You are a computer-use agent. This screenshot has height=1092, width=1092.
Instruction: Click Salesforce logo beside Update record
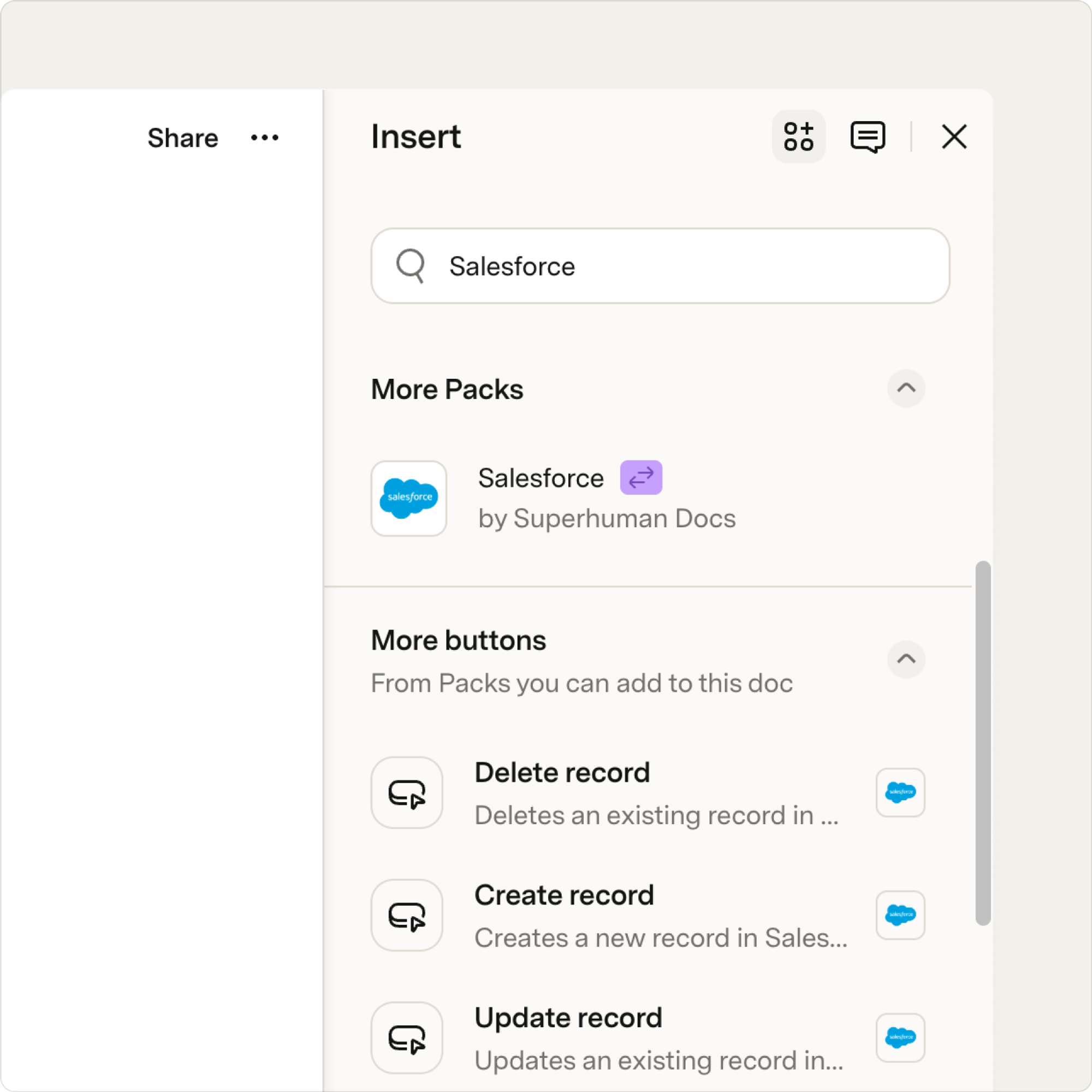900,1038
